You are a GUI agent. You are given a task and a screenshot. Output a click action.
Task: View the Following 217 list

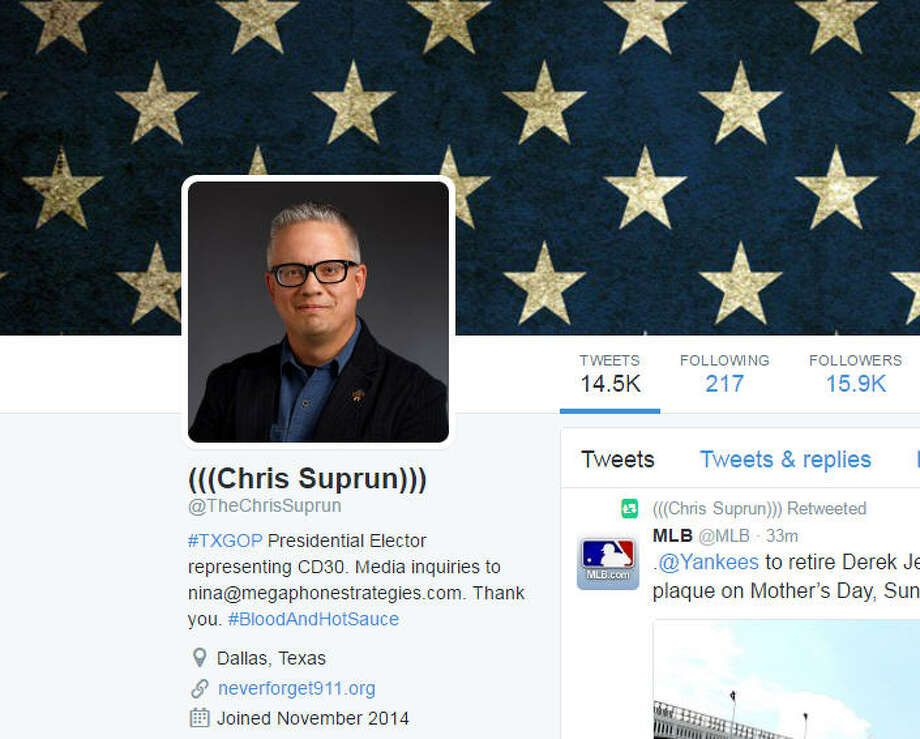tap(725, 375)
